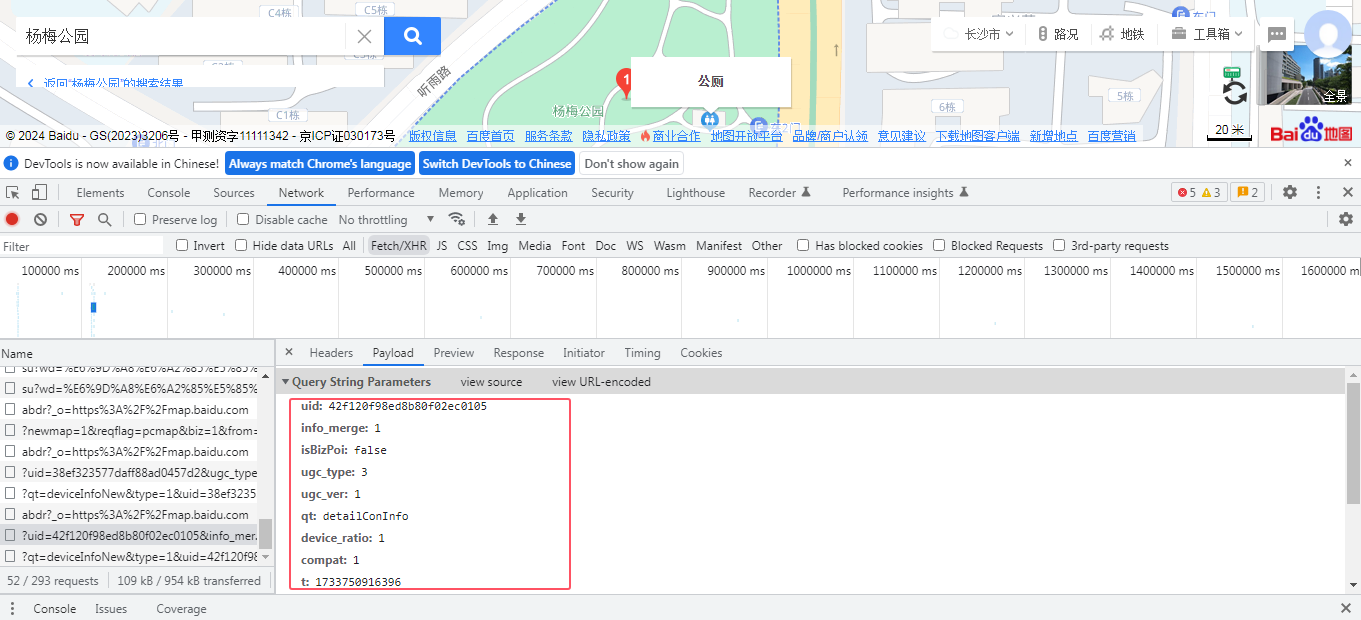Open the 百度首页 link
Screen dimensions: 1361x620
pyautogui.click(x=490, y=136)
